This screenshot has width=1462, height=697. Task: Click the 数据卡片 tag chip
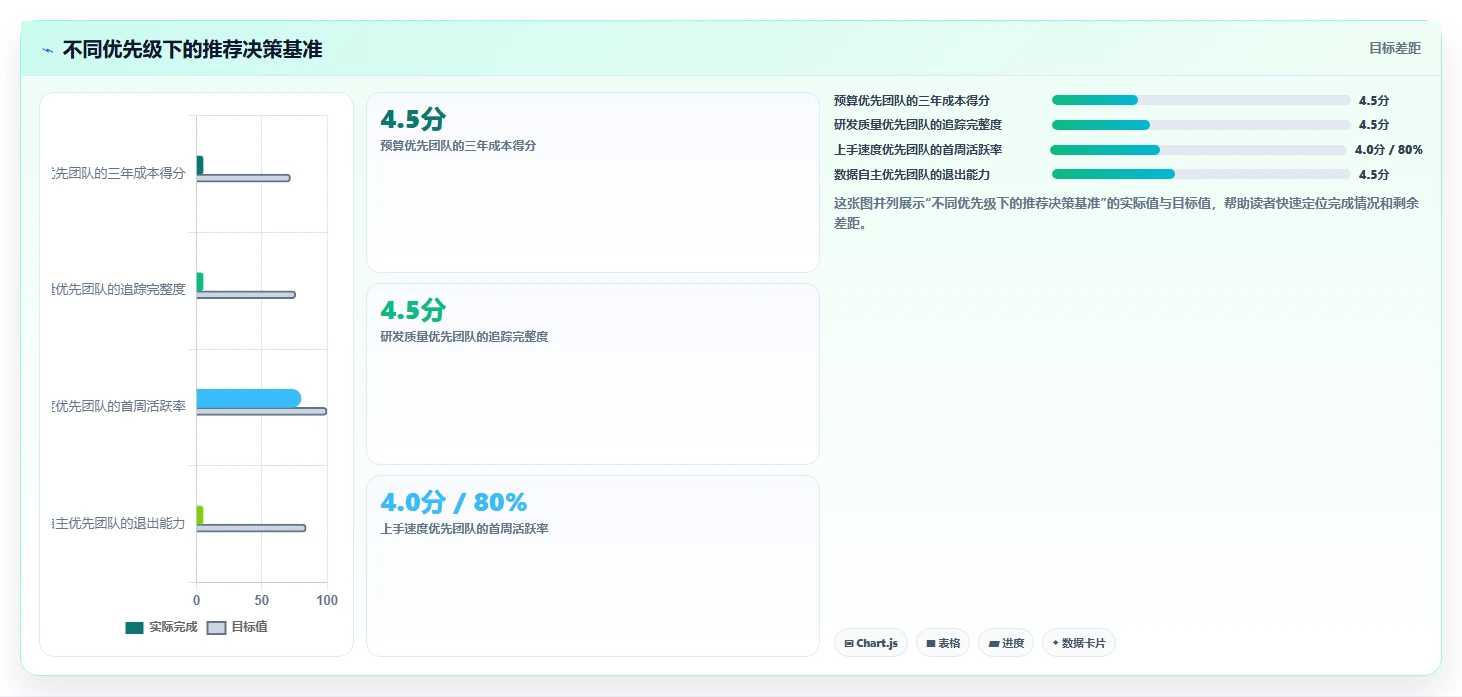[x=1078, y=643]
